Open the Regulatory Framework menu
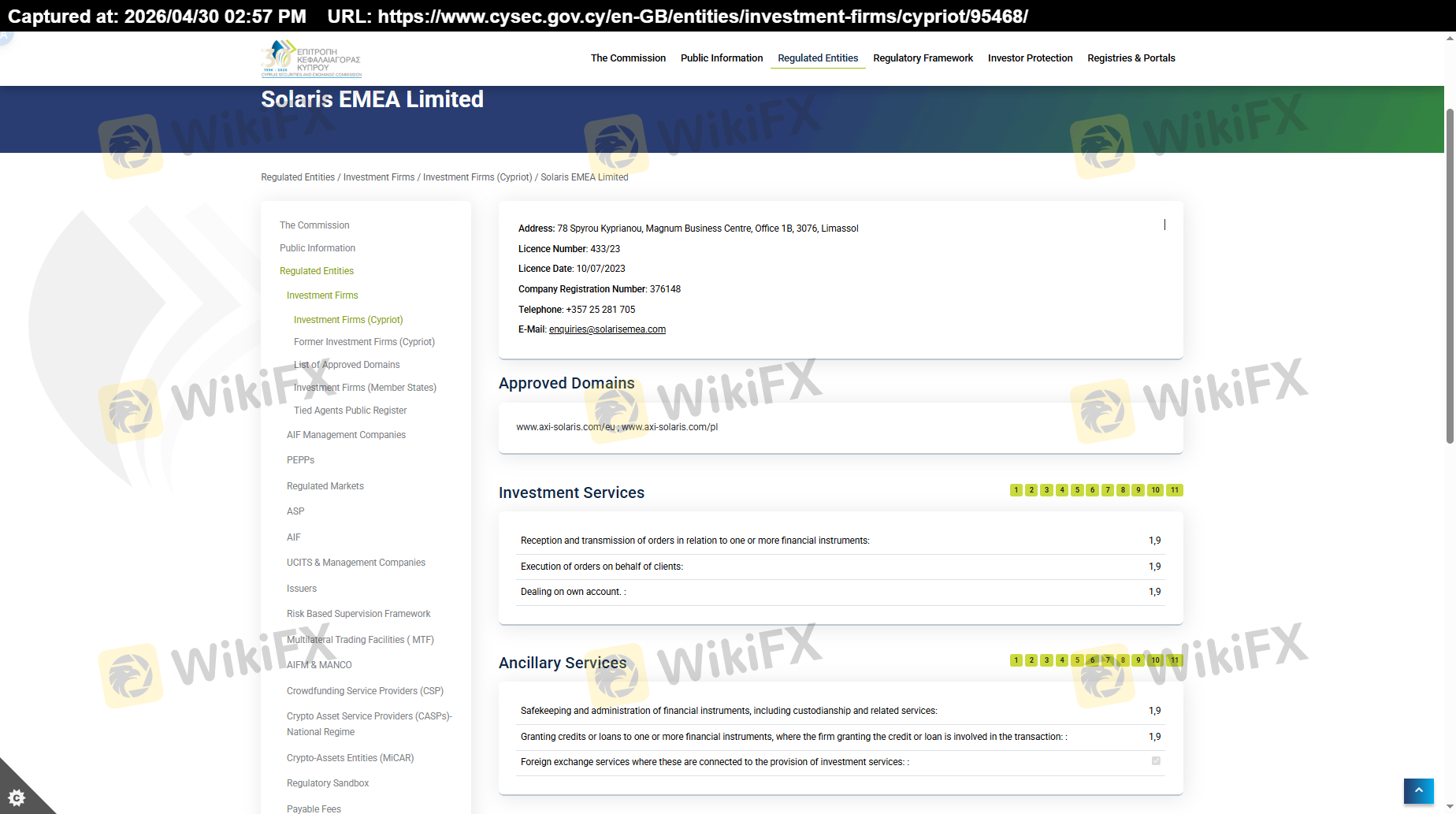This screenshot has width=1456, height=814. point(923,58)
